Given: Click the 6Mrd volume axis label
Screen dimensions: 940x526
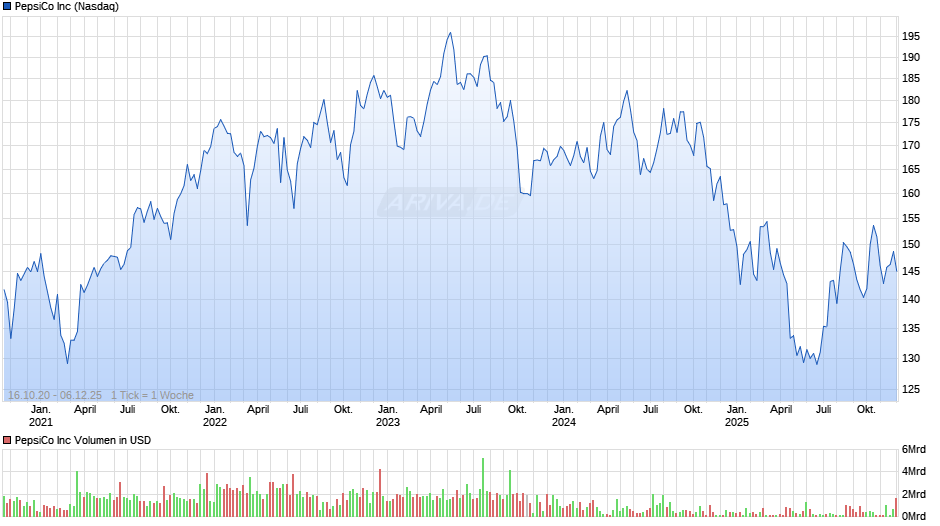Looking at the screenshot, I should (914, 450).
